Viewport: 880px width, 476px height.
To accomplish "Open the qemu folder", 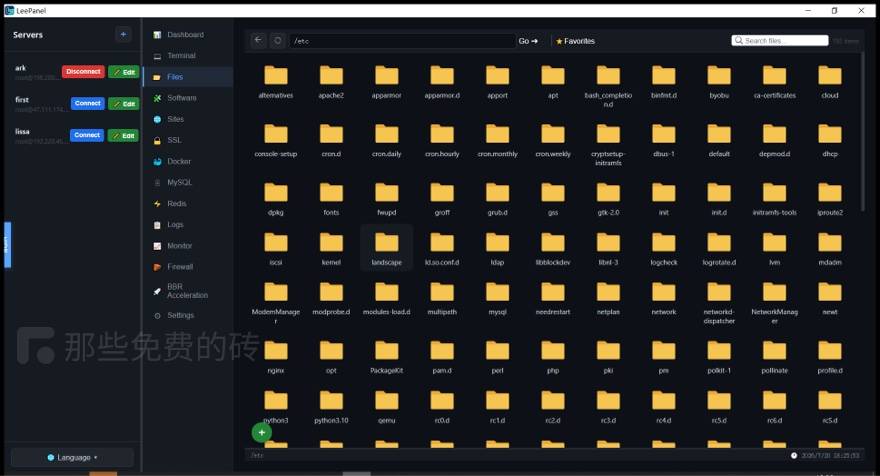I will point(387,407).
